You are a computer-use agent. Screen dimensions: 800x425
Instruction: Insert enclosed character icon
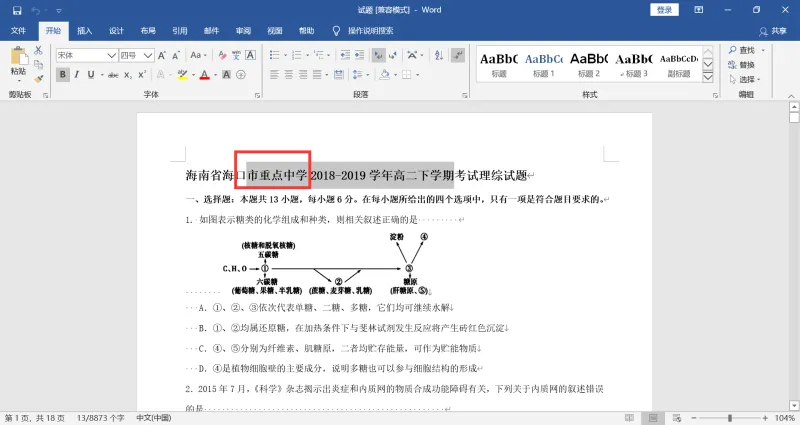[x=241, y=75]
